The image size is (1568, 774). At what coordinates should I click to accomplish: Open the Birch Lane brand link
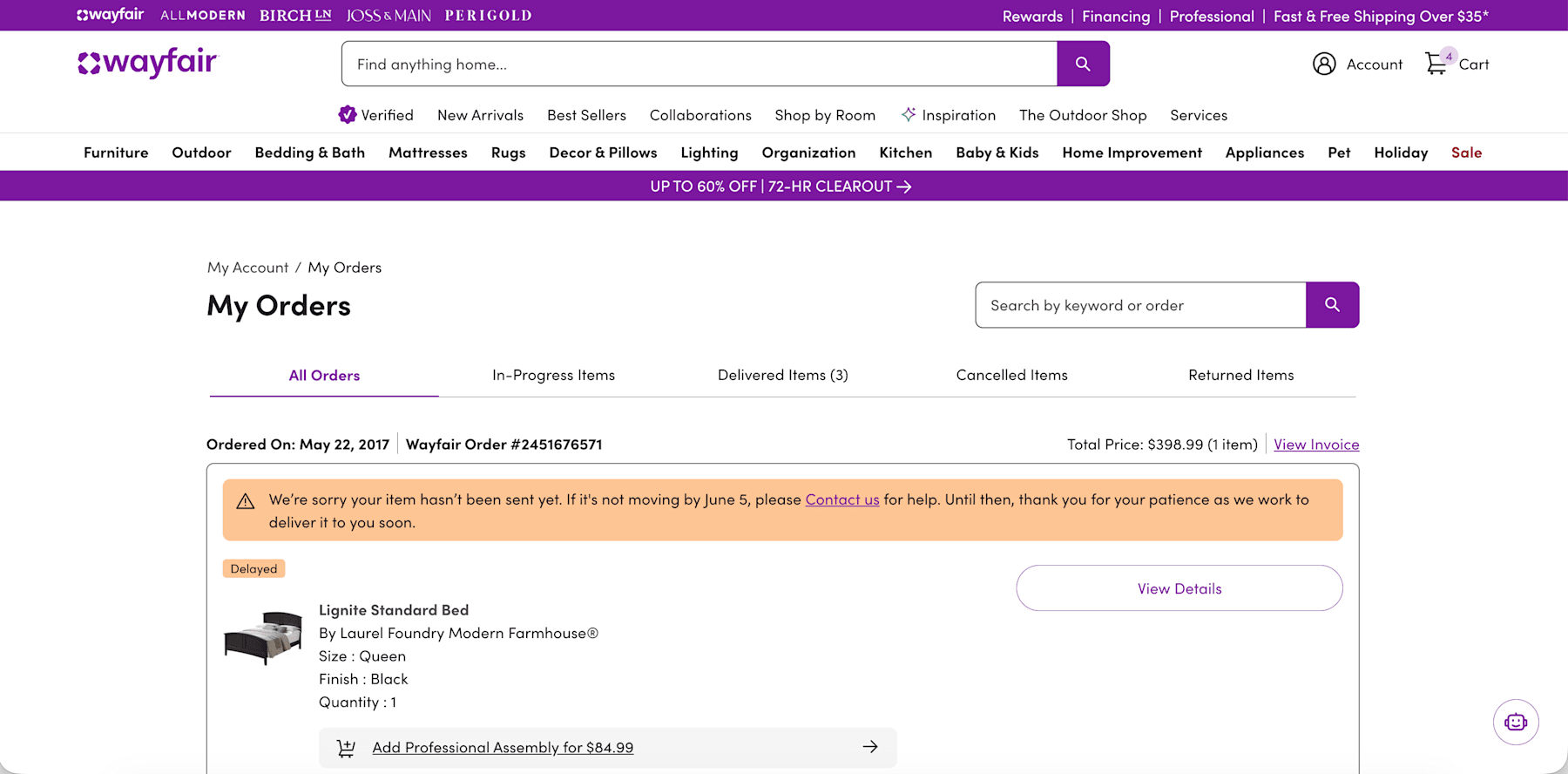point(295,16)
